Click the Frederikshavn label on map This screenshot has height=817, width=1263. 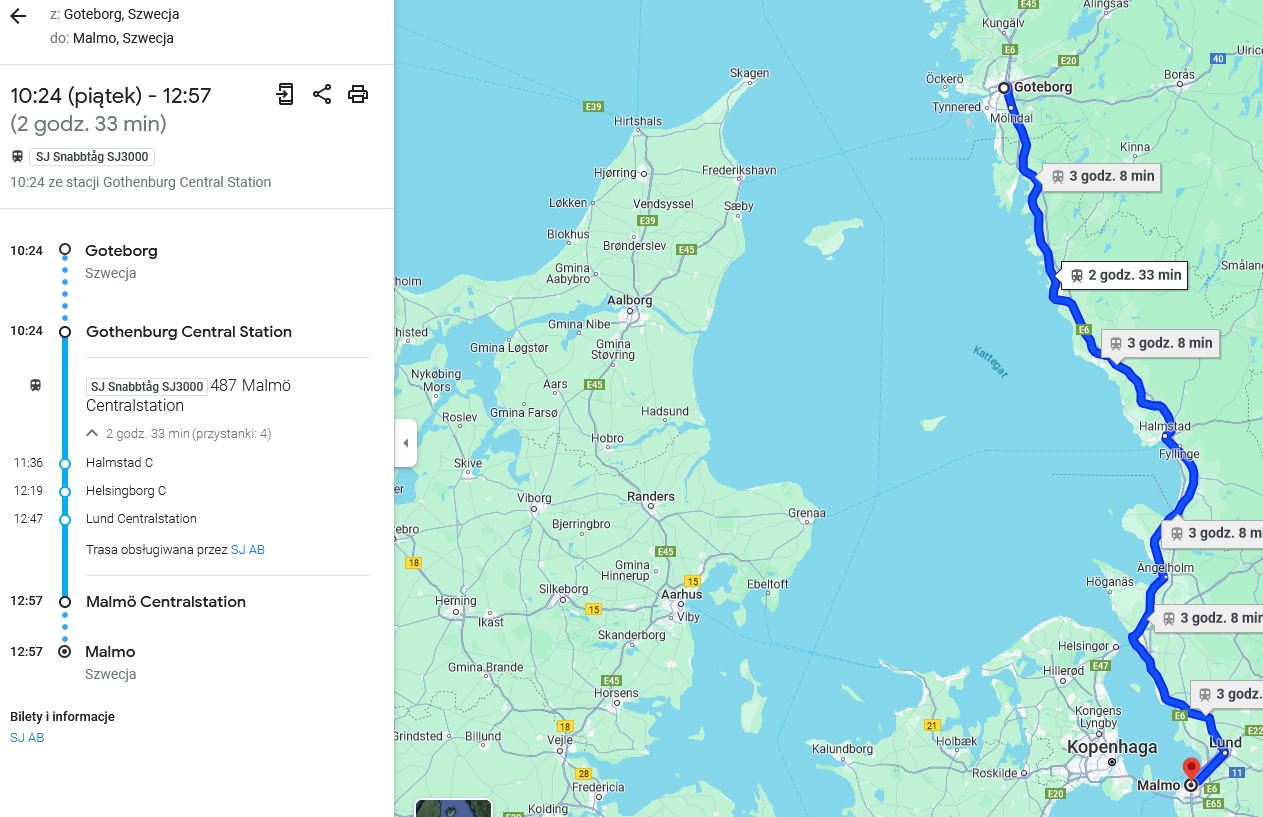click(739, 171)
